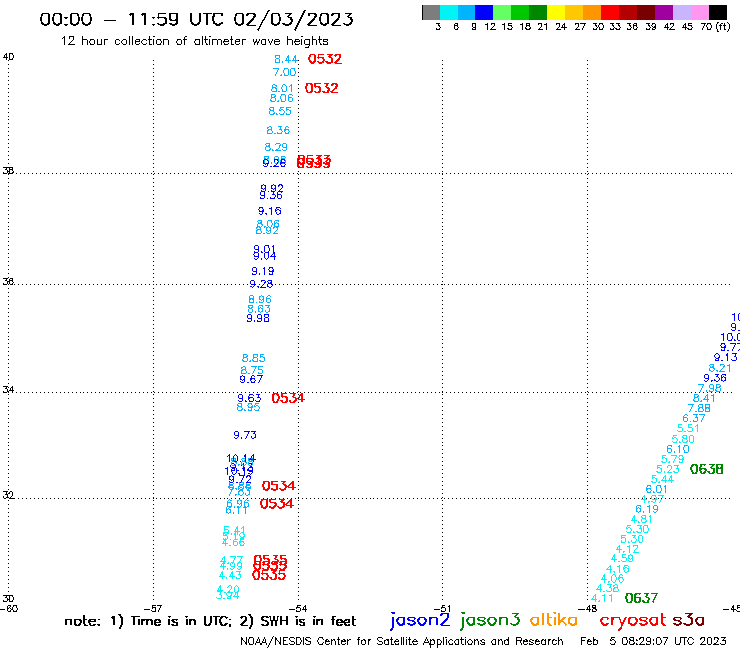Click the 4.59 wave height value
740x650 pixels.
(x=622, y=558)
